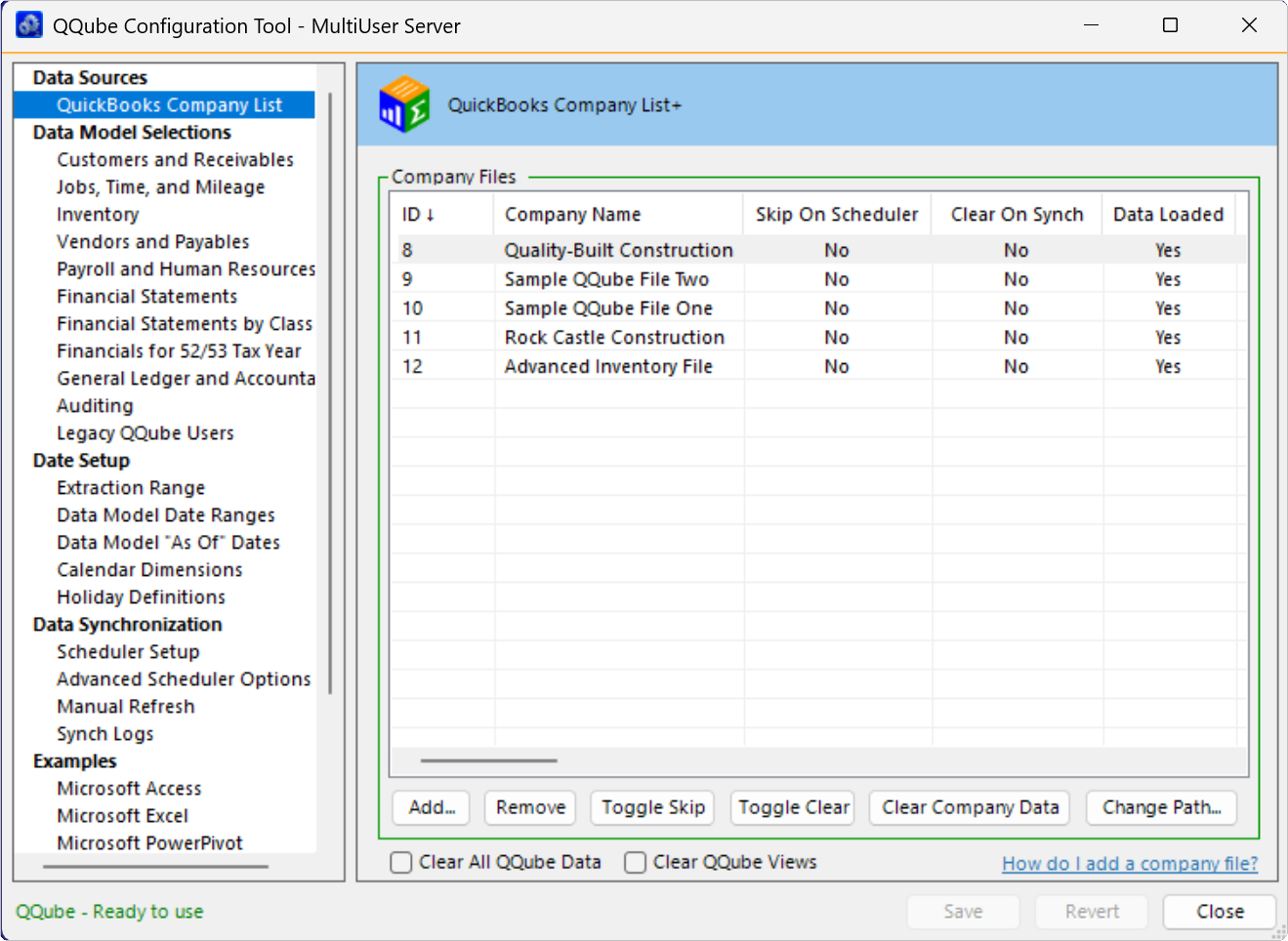Tick the Clear QQube Views checkbox
The height and width of the screenshot is (941, 1288).
tap(635, 863)
